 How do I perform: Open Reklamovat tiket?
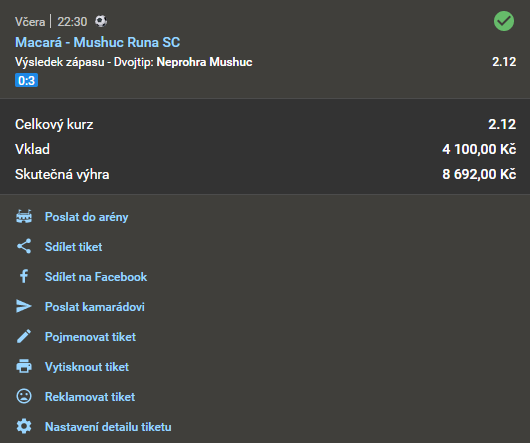click(x=90, y=396)
